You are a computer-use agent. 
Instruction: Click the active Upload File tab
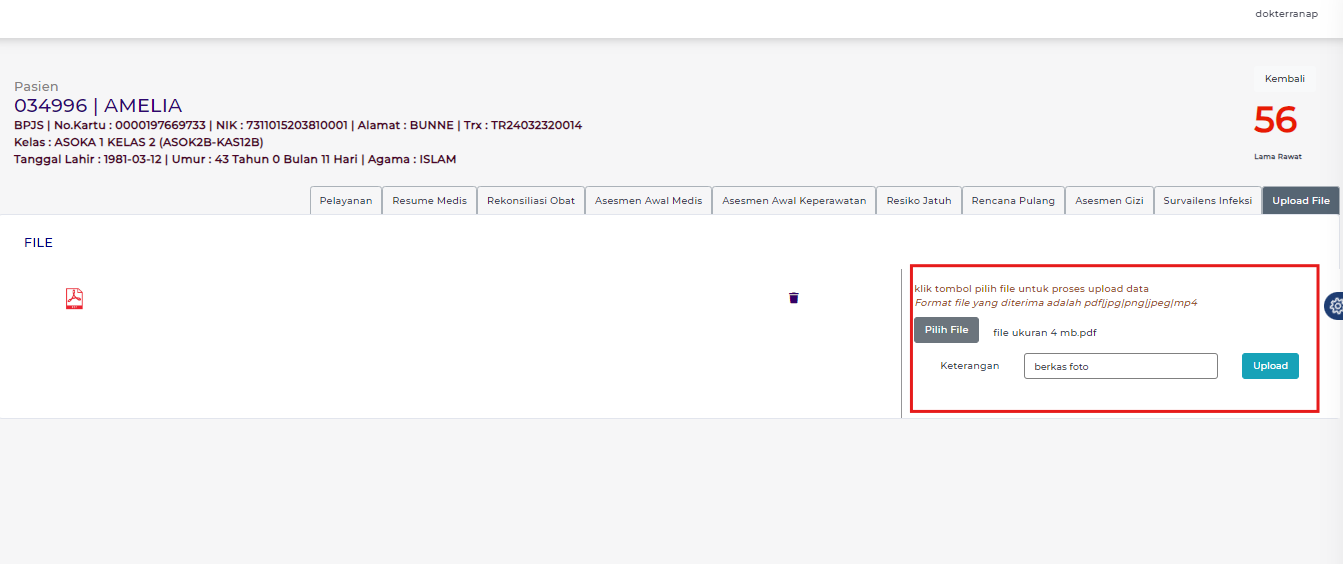pyautogui.click(x=1300, y=201)
